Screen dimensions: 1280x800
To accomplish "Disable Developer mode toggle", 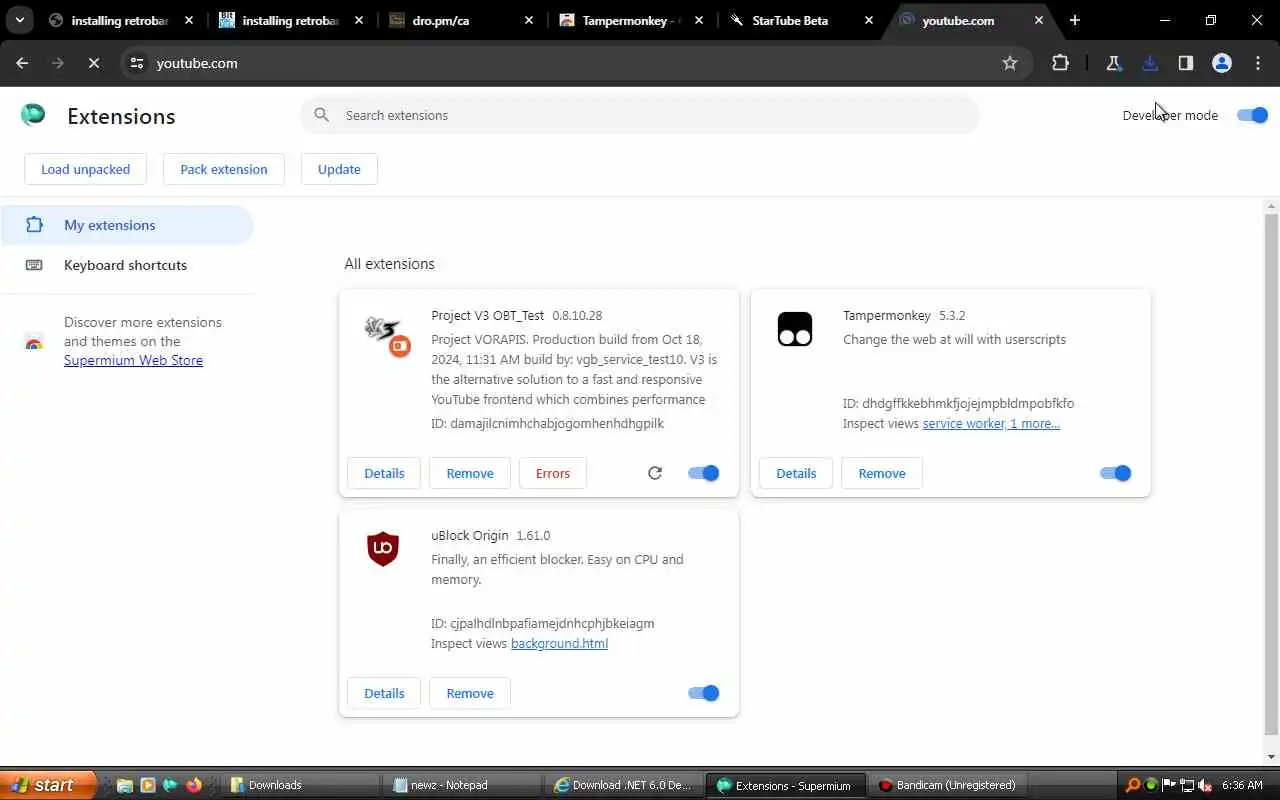I will 1252,115.
